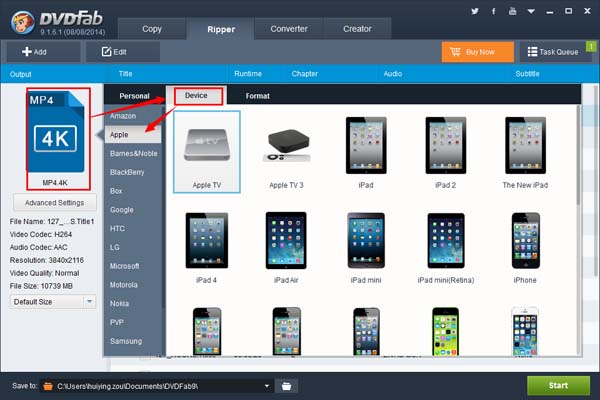
Task: Click the DVDFab mascot logo
Action: click(23, 22)
